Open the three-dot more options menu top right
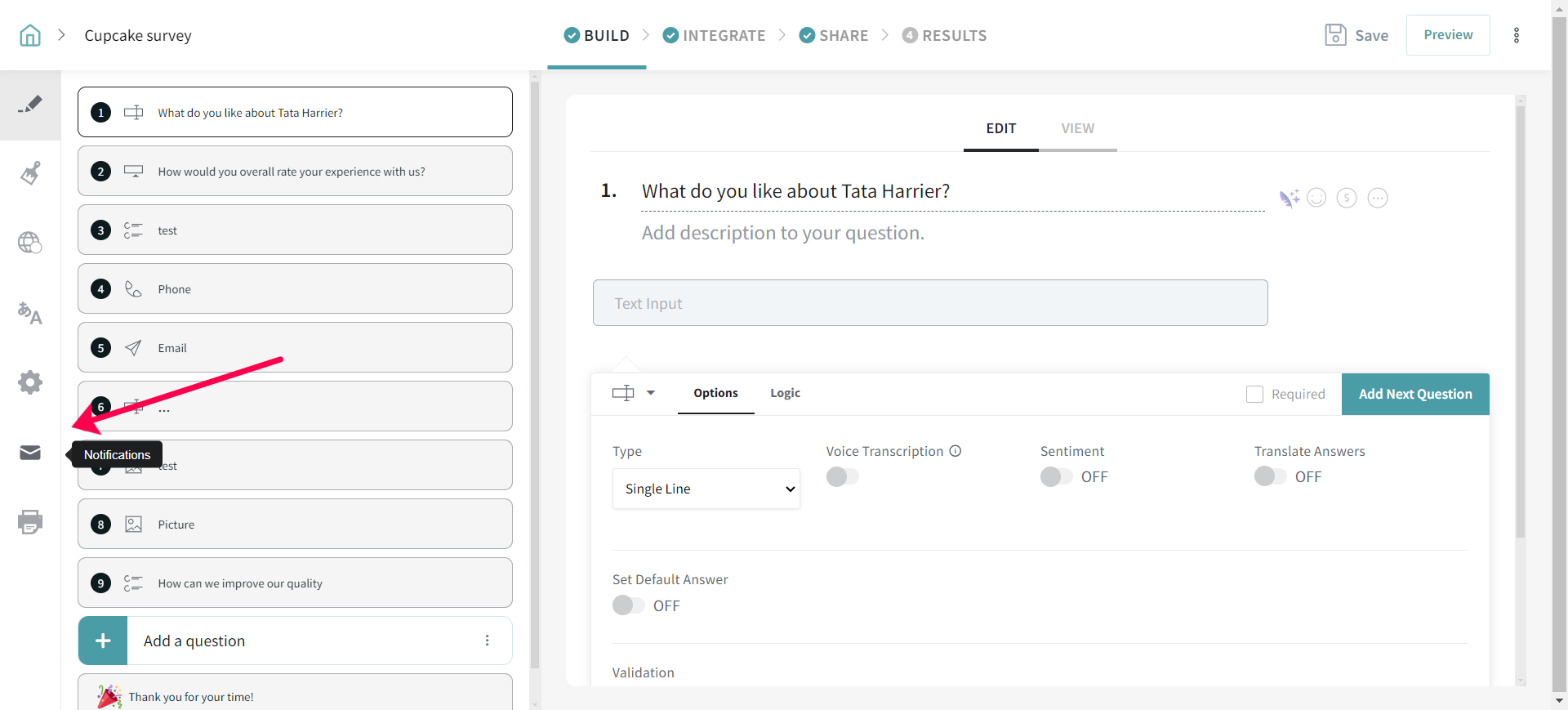Image resolution: width=1568 pixels, height=710 pixels. pyautogui.click(x=1517, y=35)
